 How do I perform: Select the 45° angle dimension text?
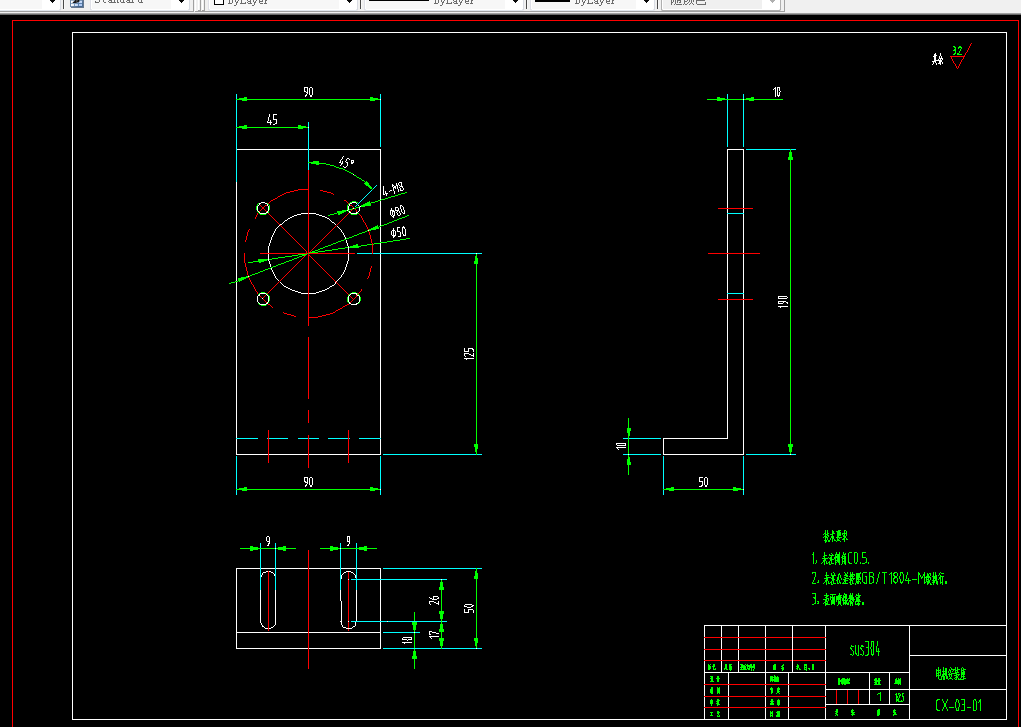[x=346, y=162]
